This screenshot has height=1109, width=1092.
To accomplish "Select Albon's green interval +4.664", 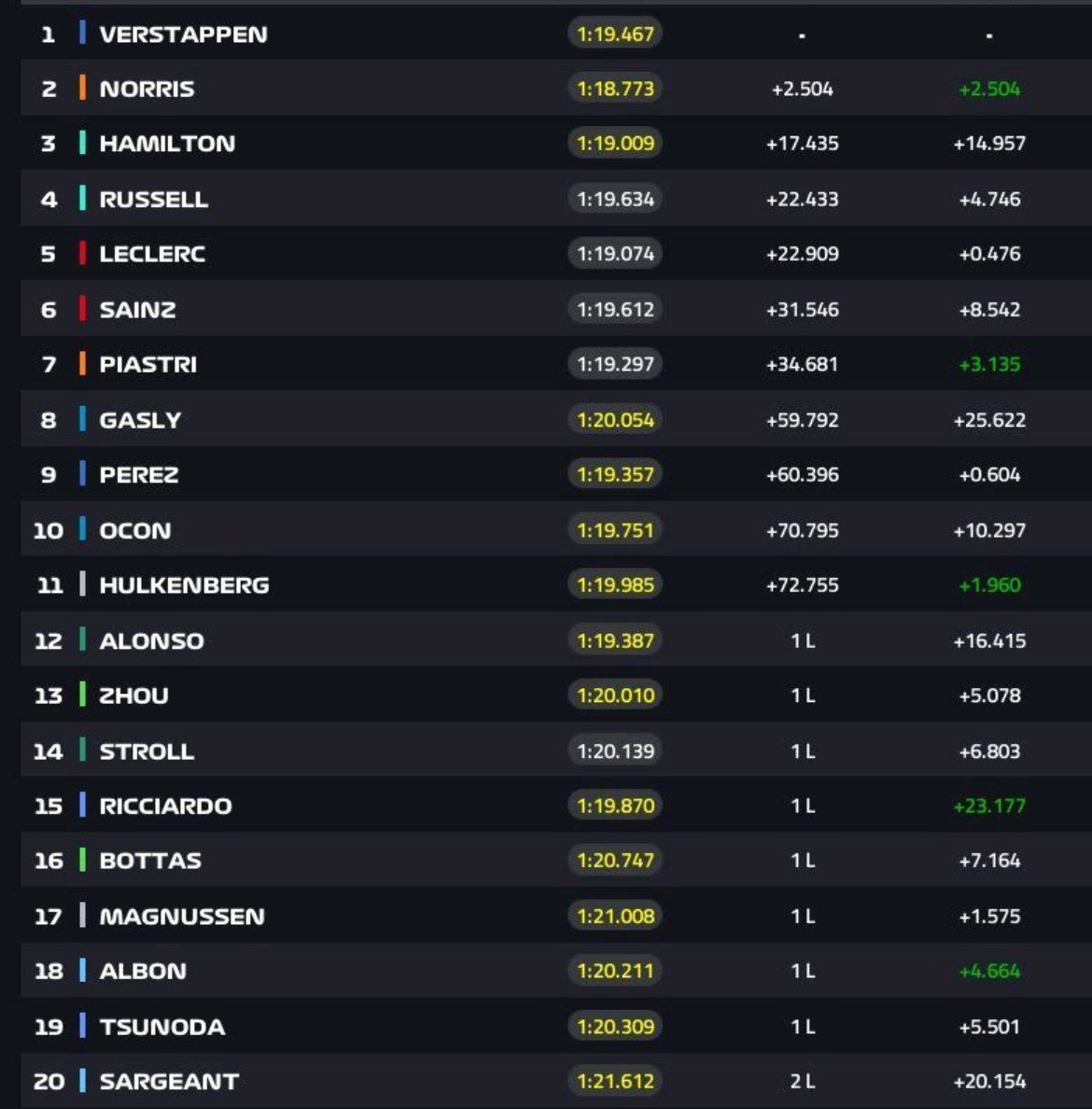I will pos(989,971).
